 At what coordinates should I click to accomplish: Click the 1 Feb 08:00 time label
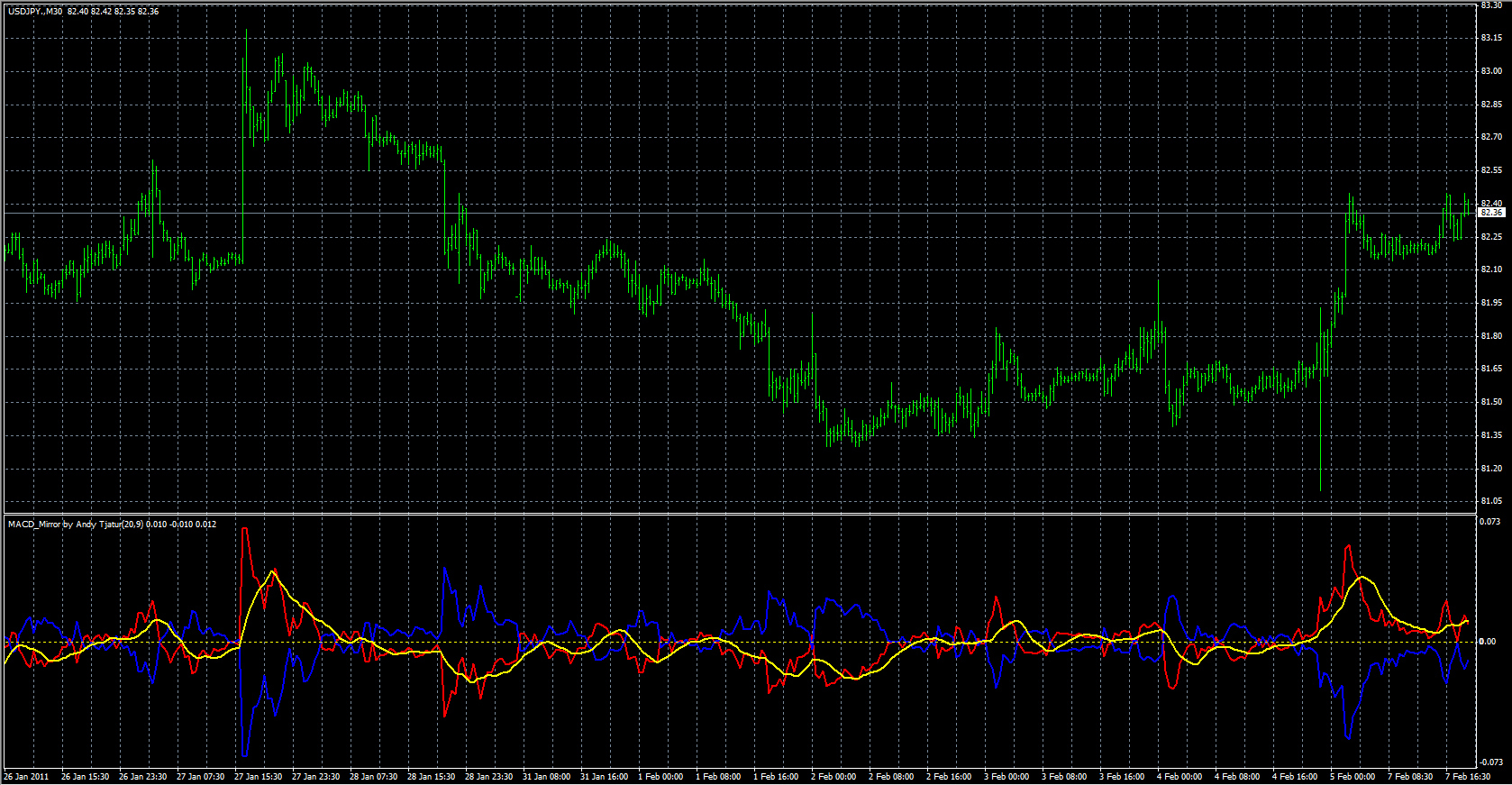pos(718,777)
